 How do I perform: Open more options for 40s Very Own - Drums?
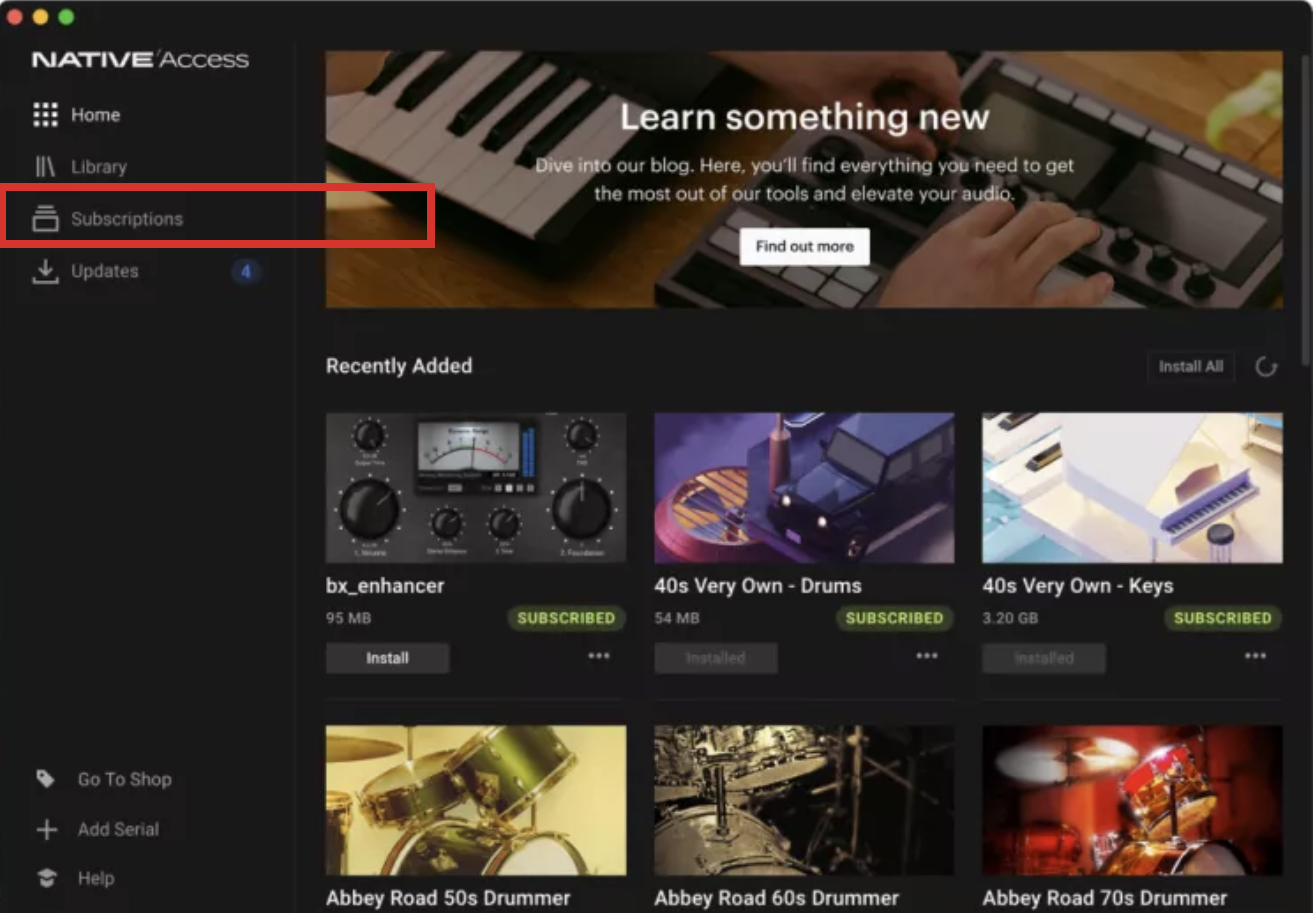(927, 656)
